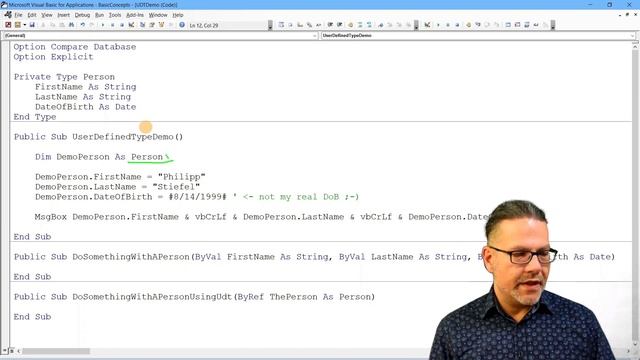Open Standard toolbar options arrow
Viewport: 640px width, 360px height.
click(270, 25)
